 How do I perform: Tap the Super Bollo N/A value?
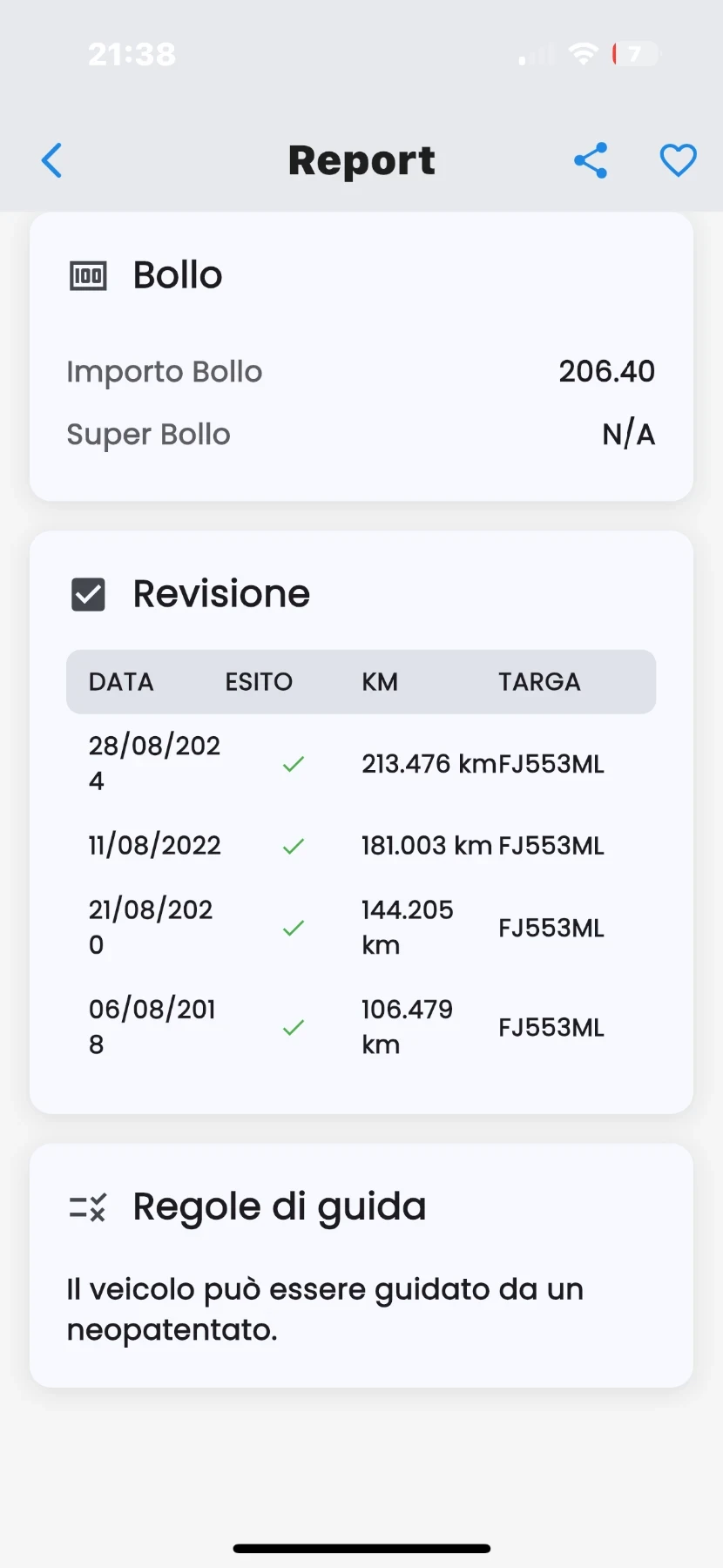(628, 434)
